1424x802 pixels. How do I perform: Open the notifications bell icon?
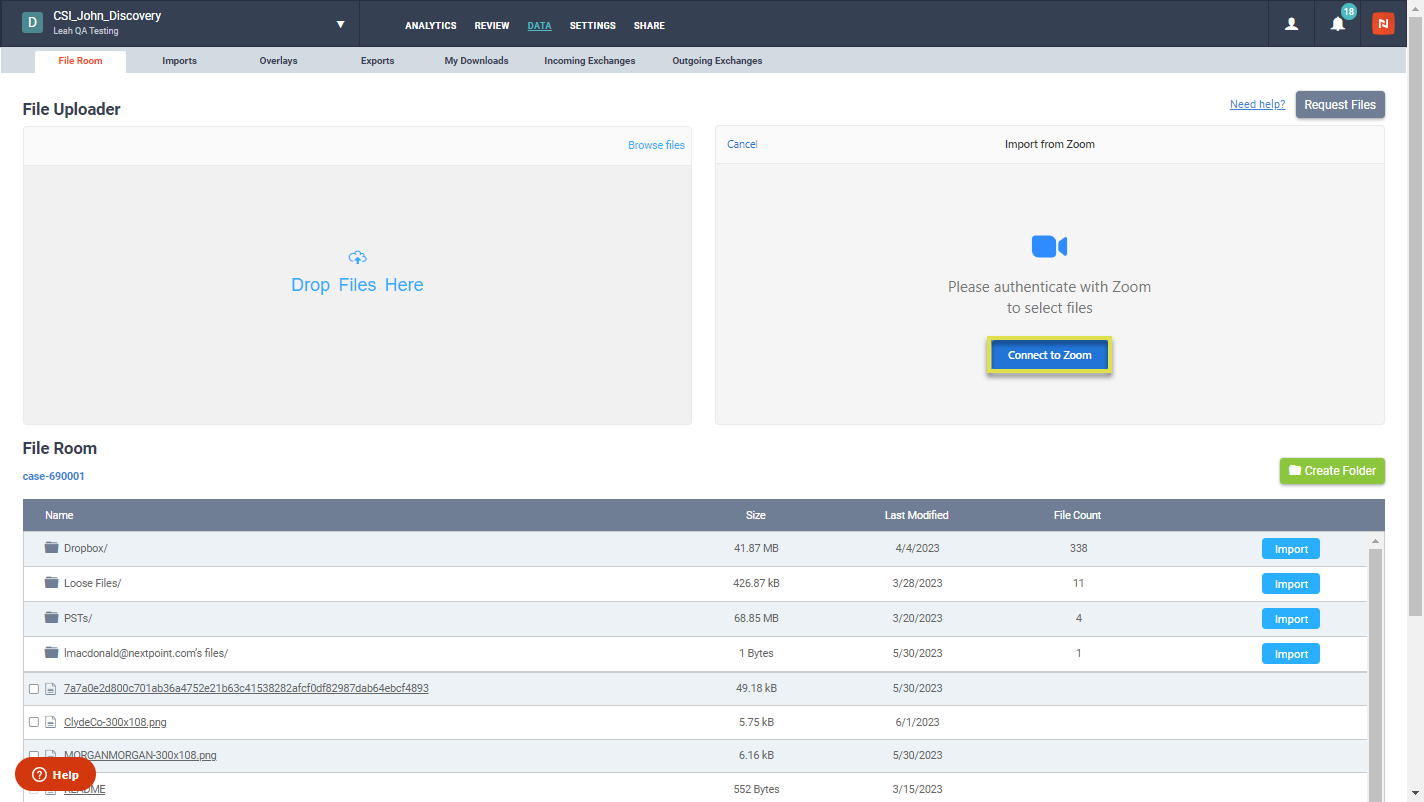(1338, 23)
